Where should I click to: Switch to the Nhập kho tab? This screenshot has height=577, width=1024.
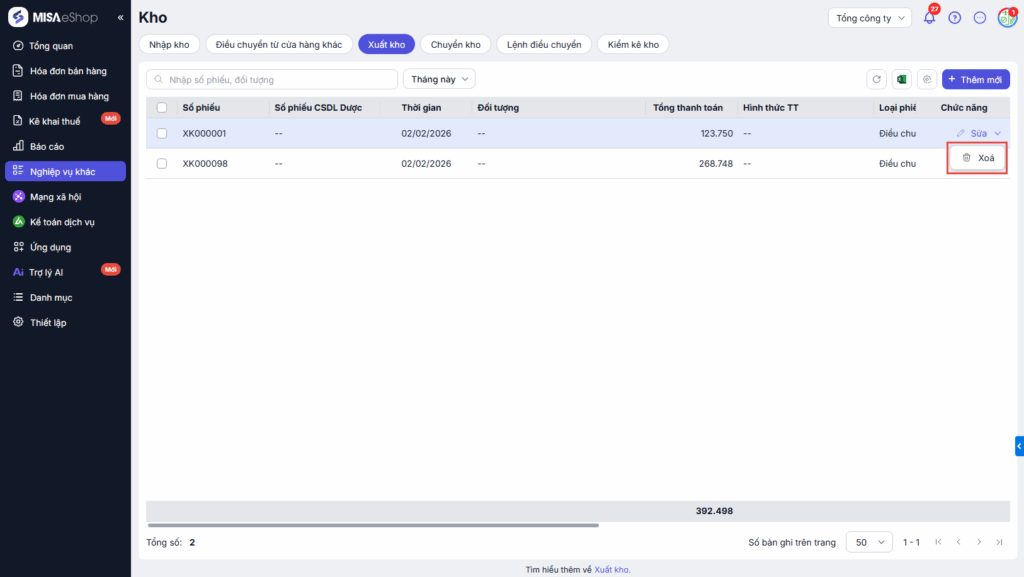(168, 44)
